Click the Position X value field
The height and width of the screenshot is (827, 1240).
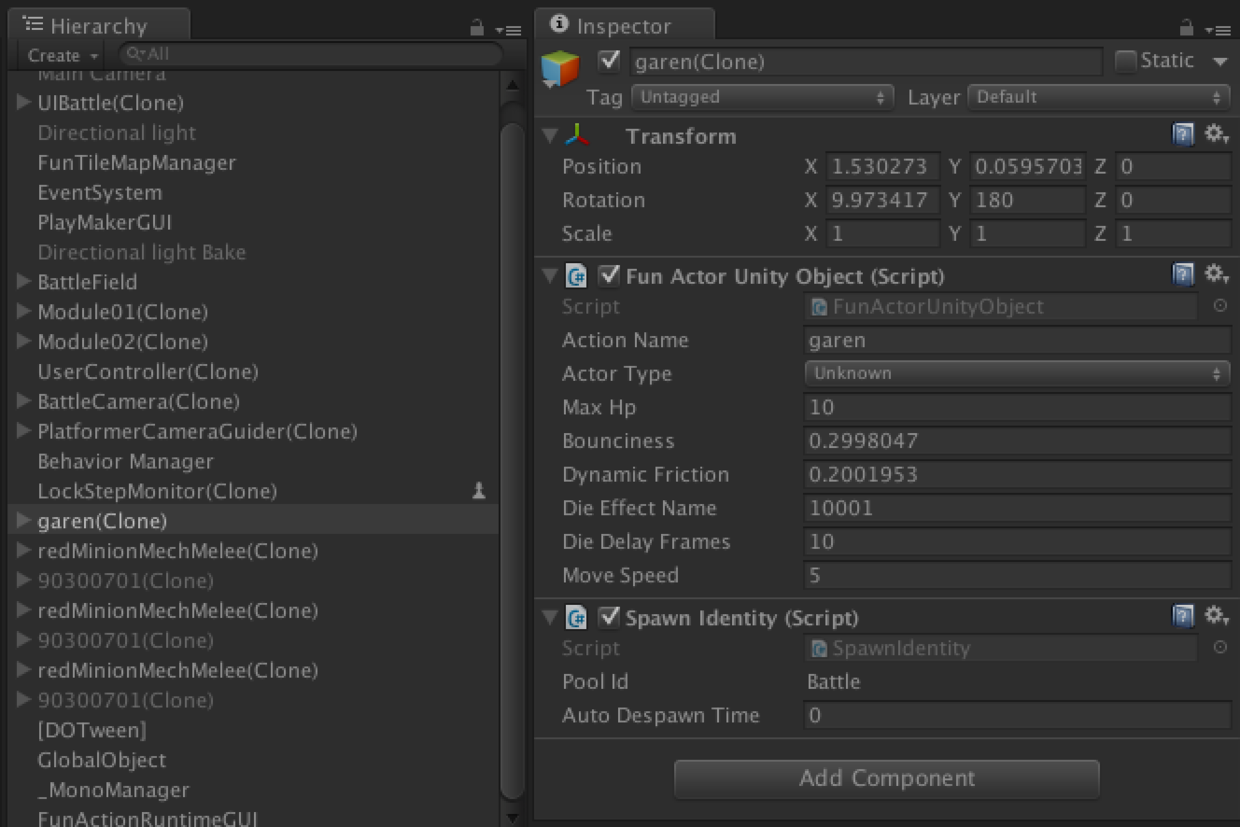coord(883,166)
